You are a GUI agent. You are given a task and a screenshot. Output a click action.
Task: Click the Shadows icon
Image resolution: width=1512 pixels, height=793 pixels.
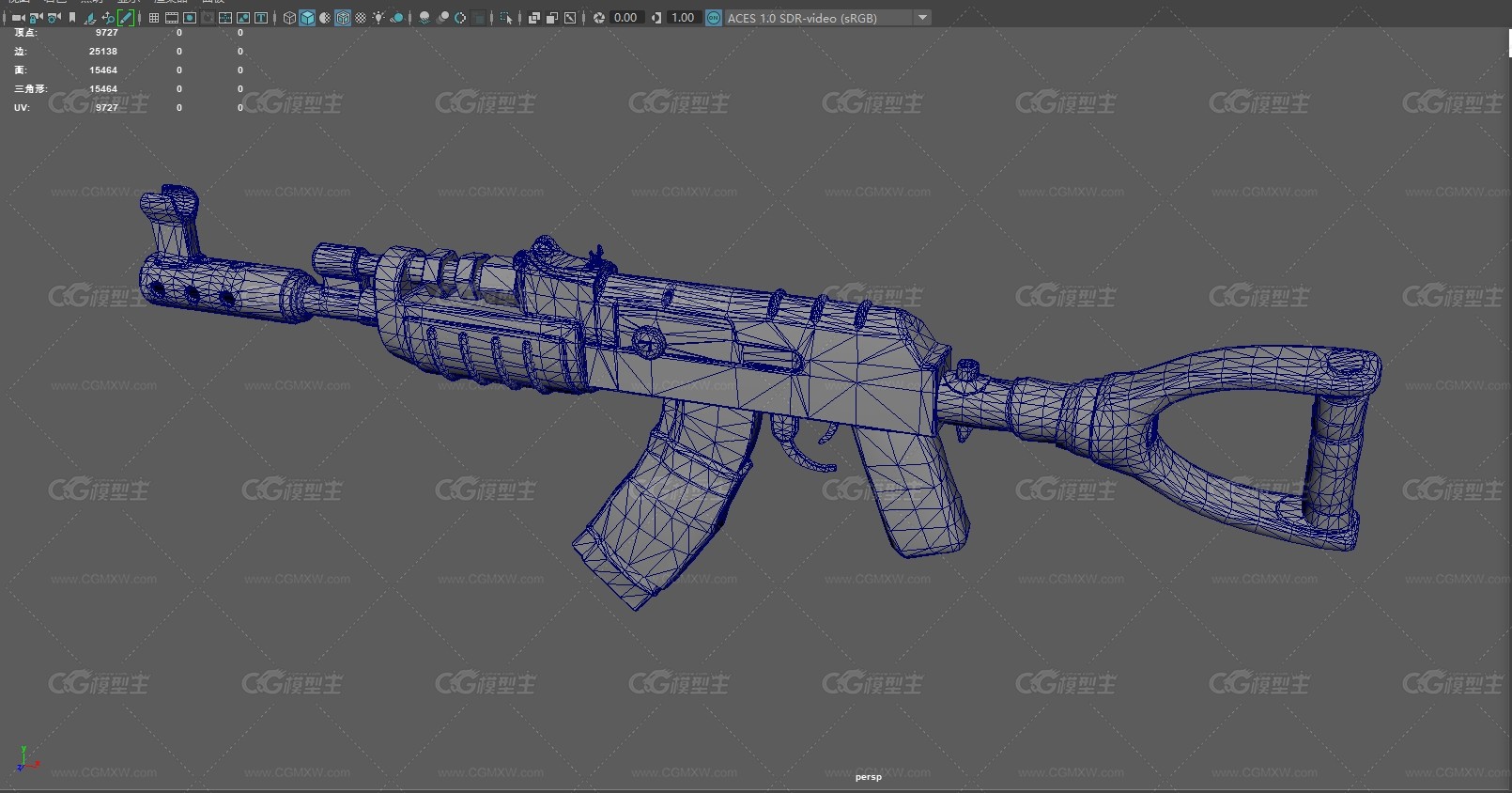pyautogui.click(x=396, y=18)
